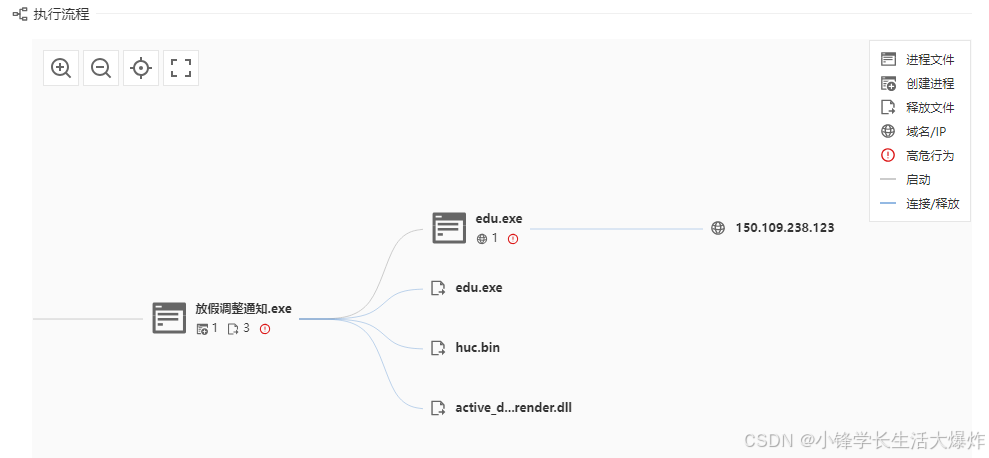
Task: Select the huc.bin file node label
Action: click(477, 348)
